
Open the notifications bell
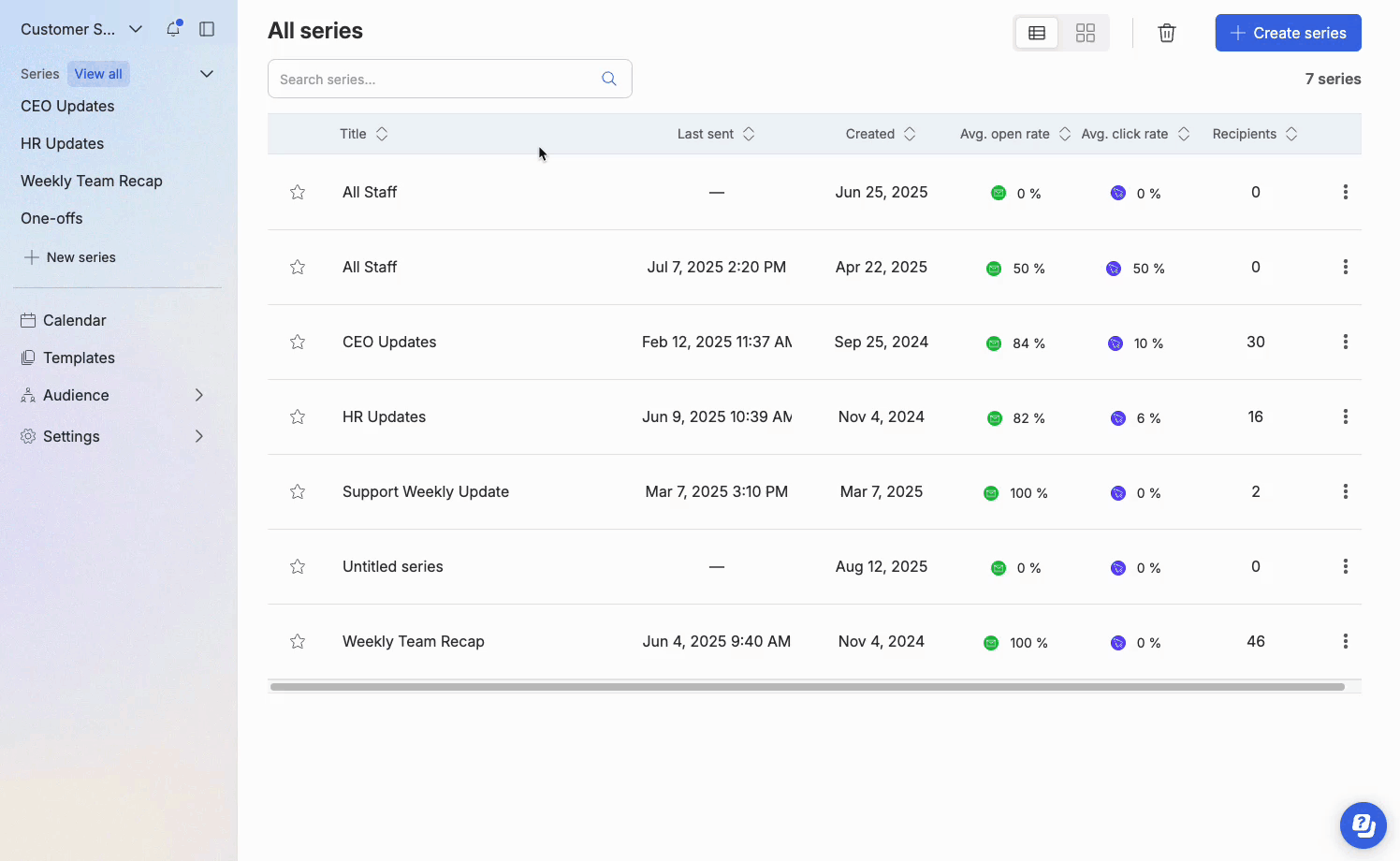[173, 29]
